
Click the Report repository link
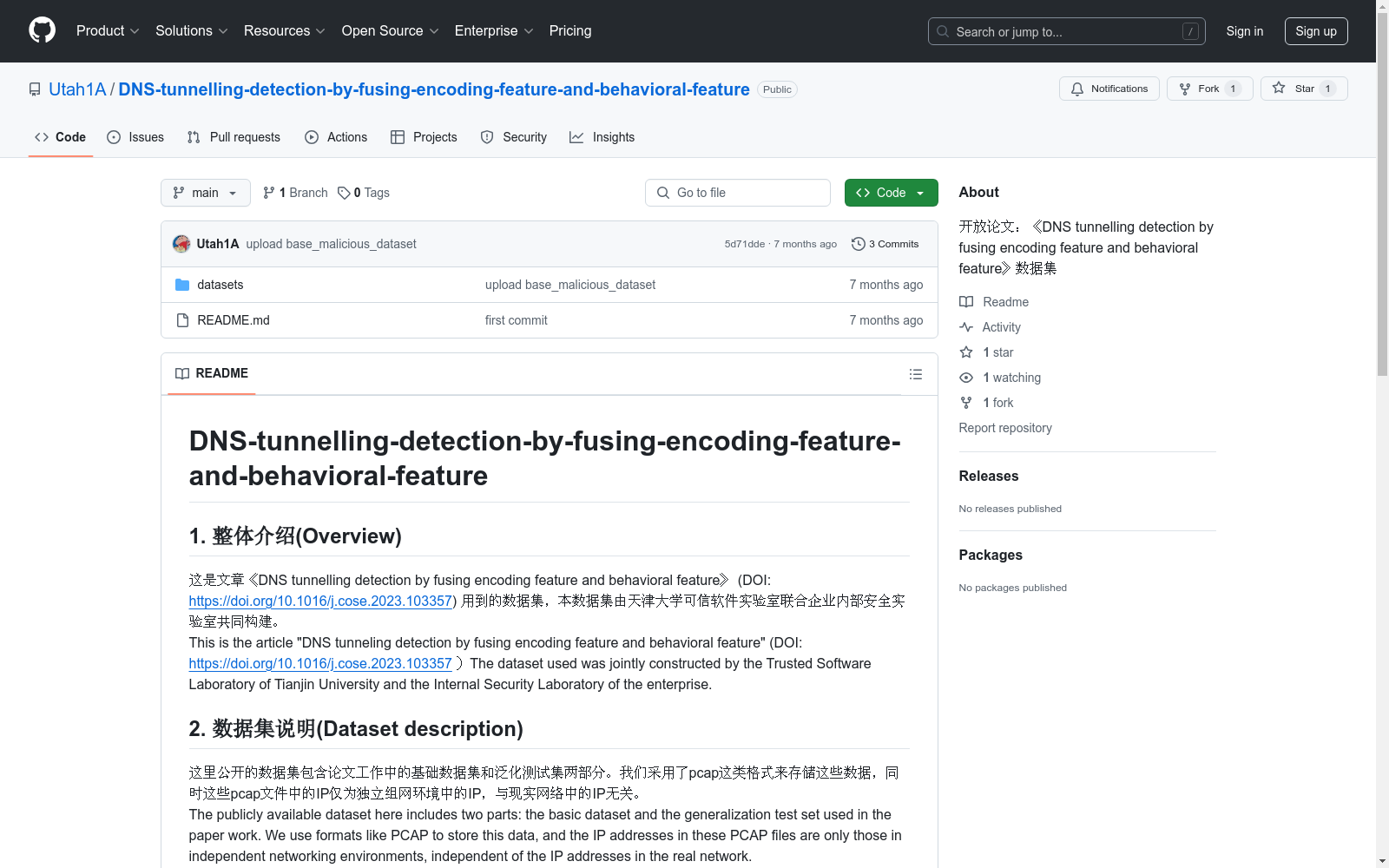coord(1004,428)
